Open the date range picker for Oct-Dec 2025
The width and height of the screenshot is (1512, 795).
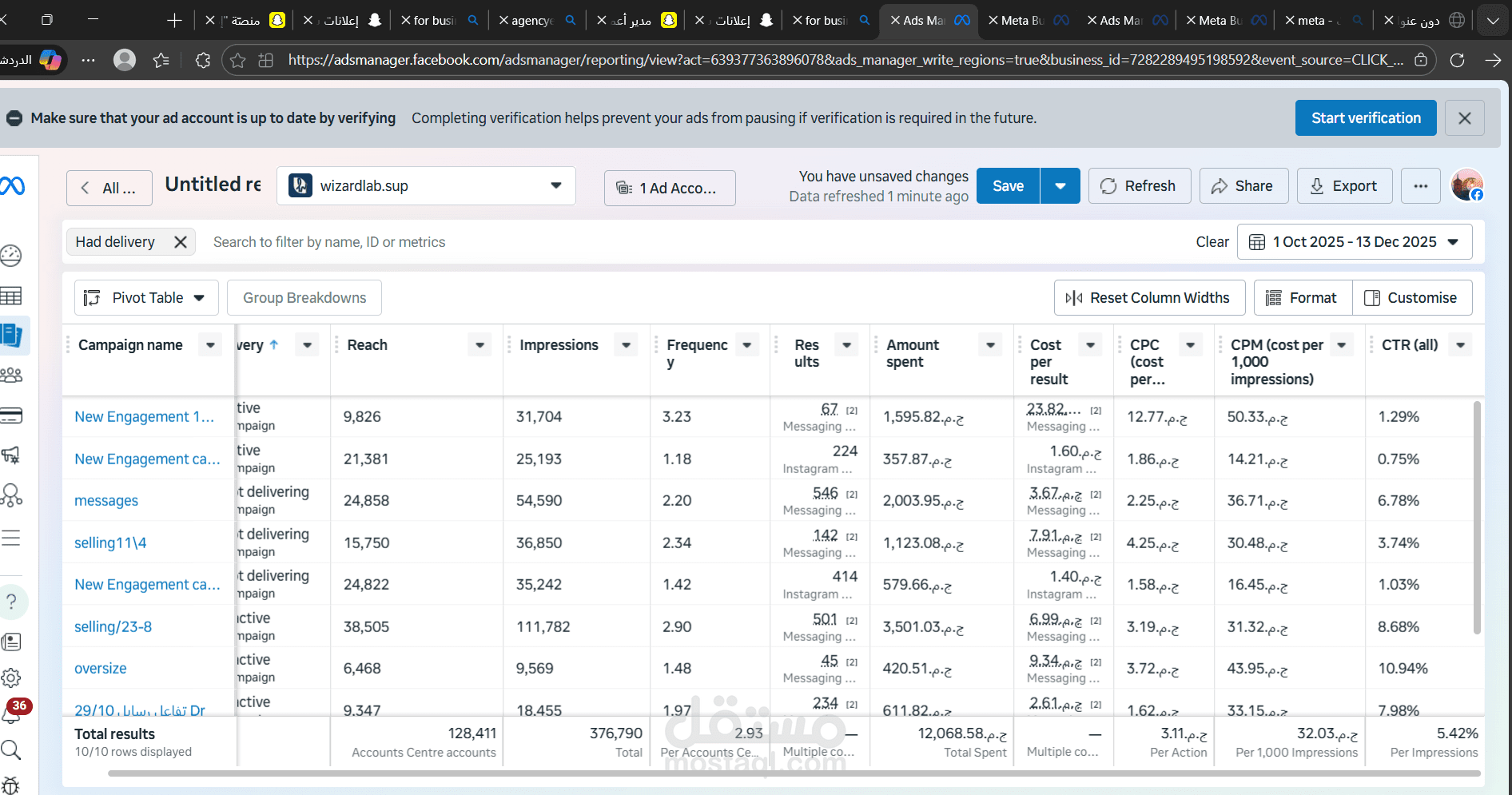pos(1354,241)
